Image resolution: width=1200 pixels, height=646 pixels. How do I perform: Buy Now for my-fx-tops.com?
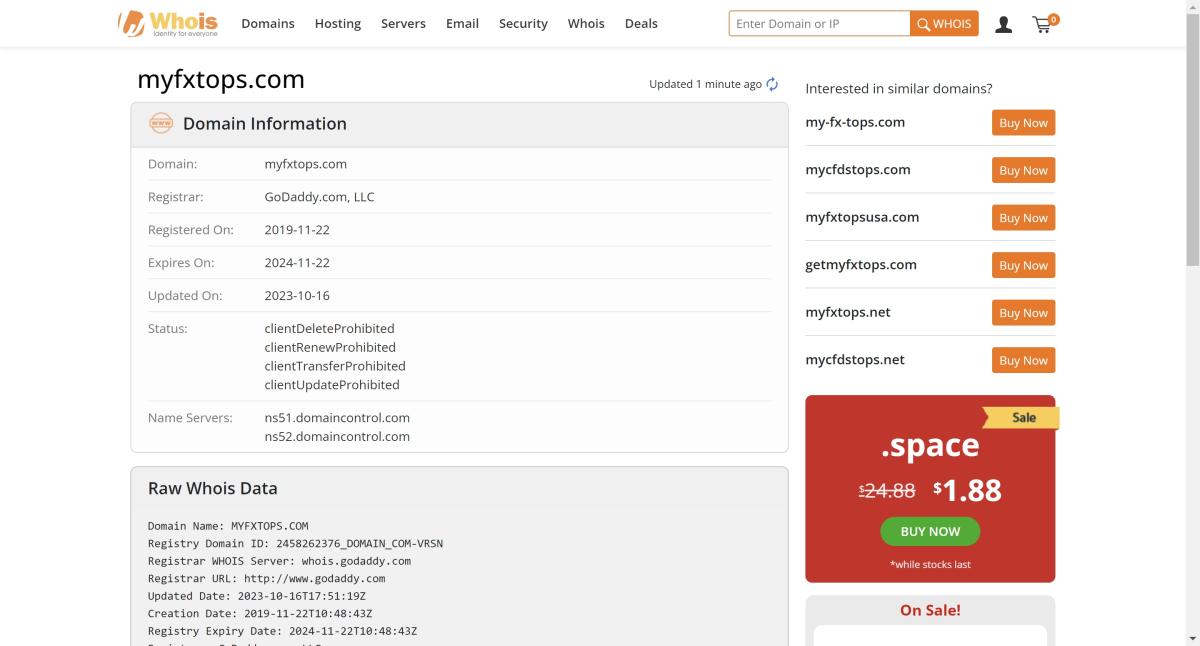(x=1023, y=123)
